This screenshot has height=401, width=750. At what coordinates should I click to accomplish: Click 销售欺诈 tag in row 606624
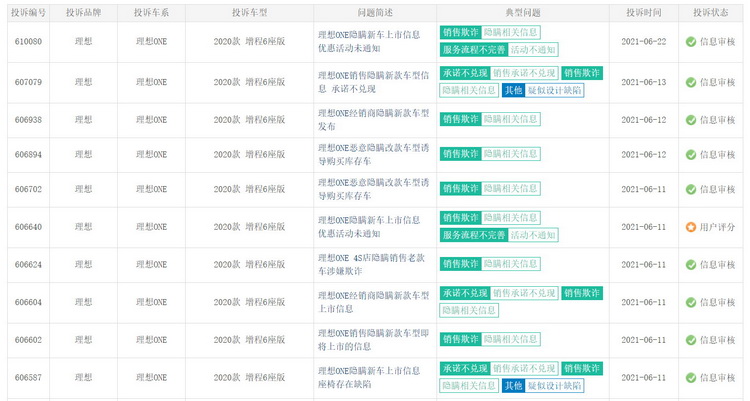tap(460, 264)
